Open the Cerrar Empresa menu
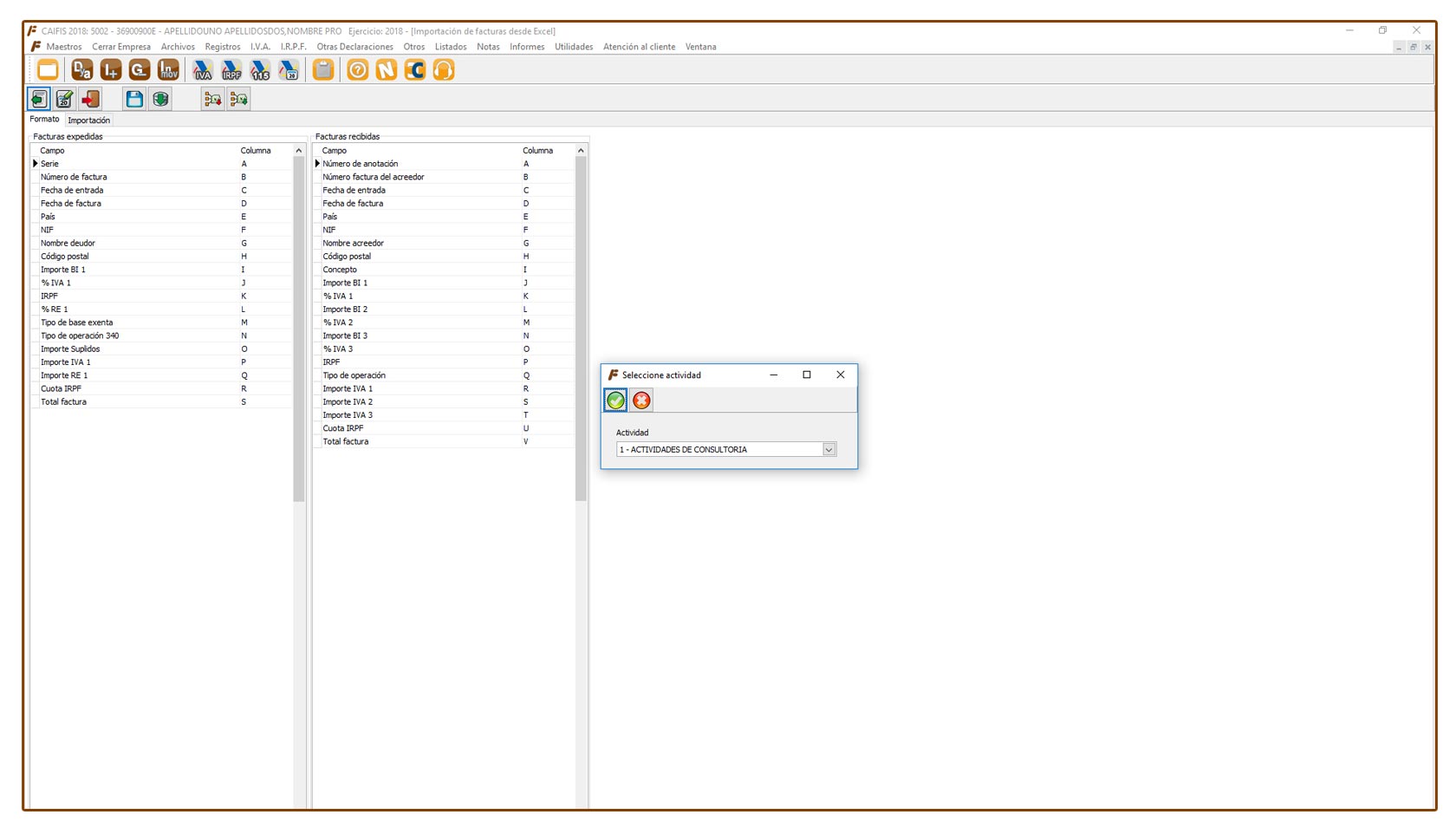The image size is (1456, 834). [121, 47]
